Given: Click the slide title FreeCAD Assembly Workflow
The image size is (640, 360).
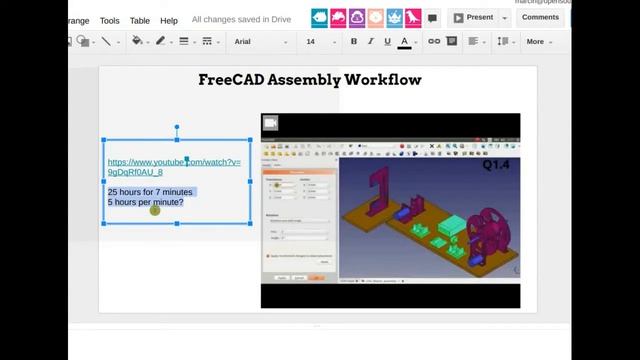Looking at the screenshot, I should click(x=310, y=80).
